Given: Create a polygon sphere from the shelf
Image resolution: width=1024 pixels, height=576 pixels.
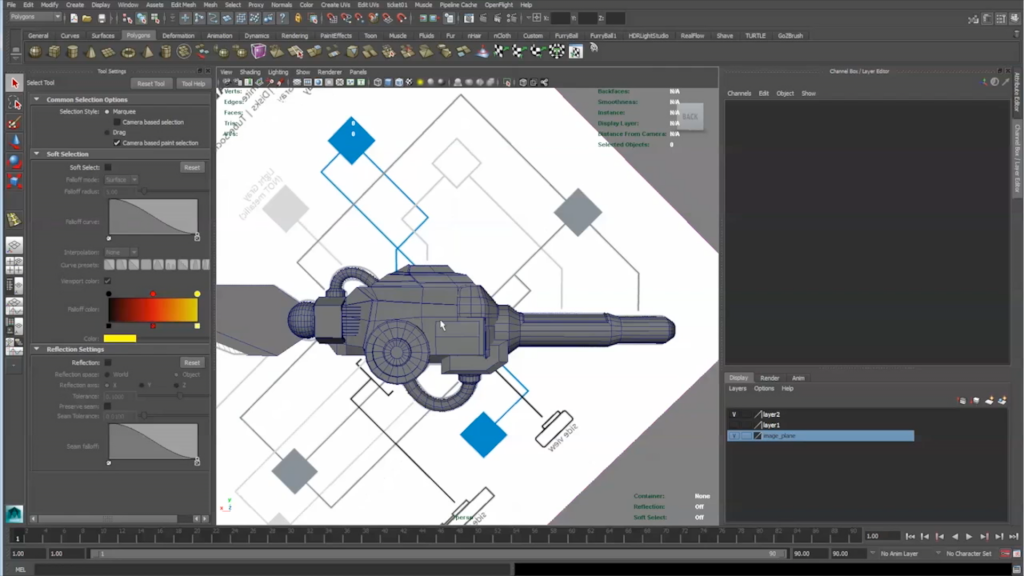Looking at the screenshot, I should (35, 52).
